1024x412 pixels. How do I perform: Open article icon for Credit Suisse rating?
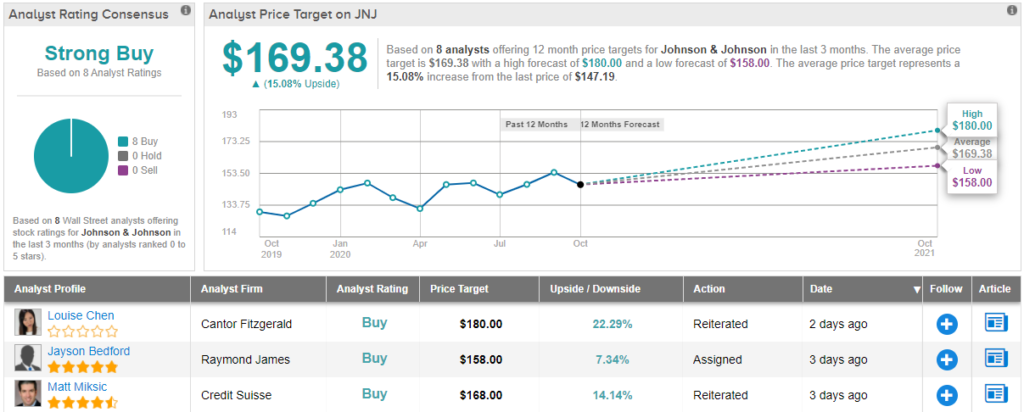996,394
